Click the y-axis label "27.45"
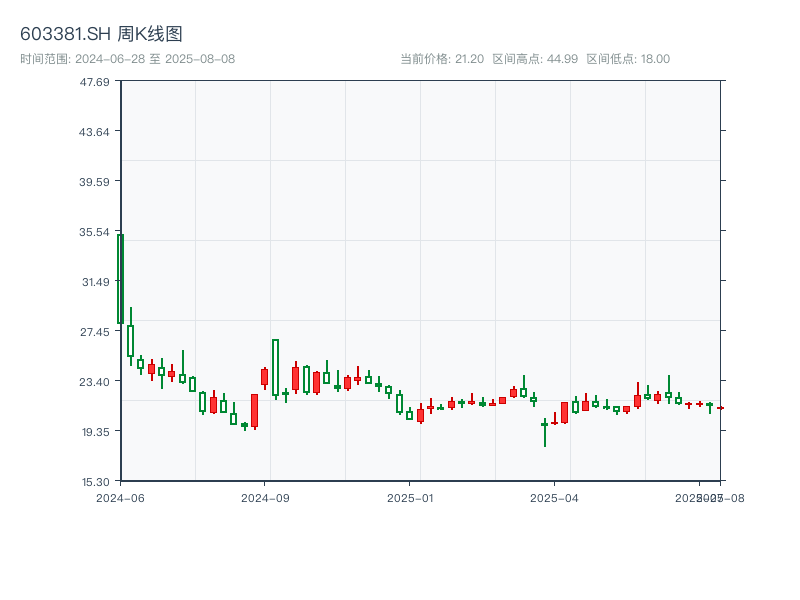This screenshot has height=600, width=800. pos(94,332)
